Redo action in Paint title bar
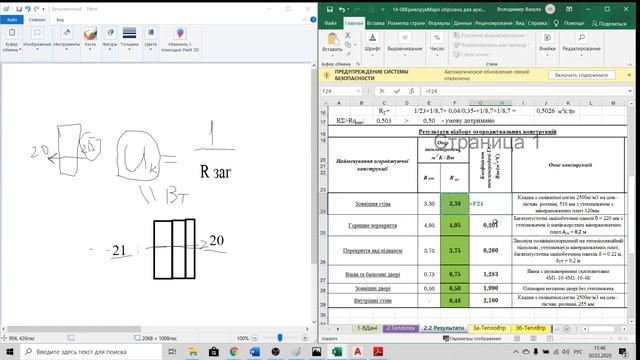 [36, 9]
